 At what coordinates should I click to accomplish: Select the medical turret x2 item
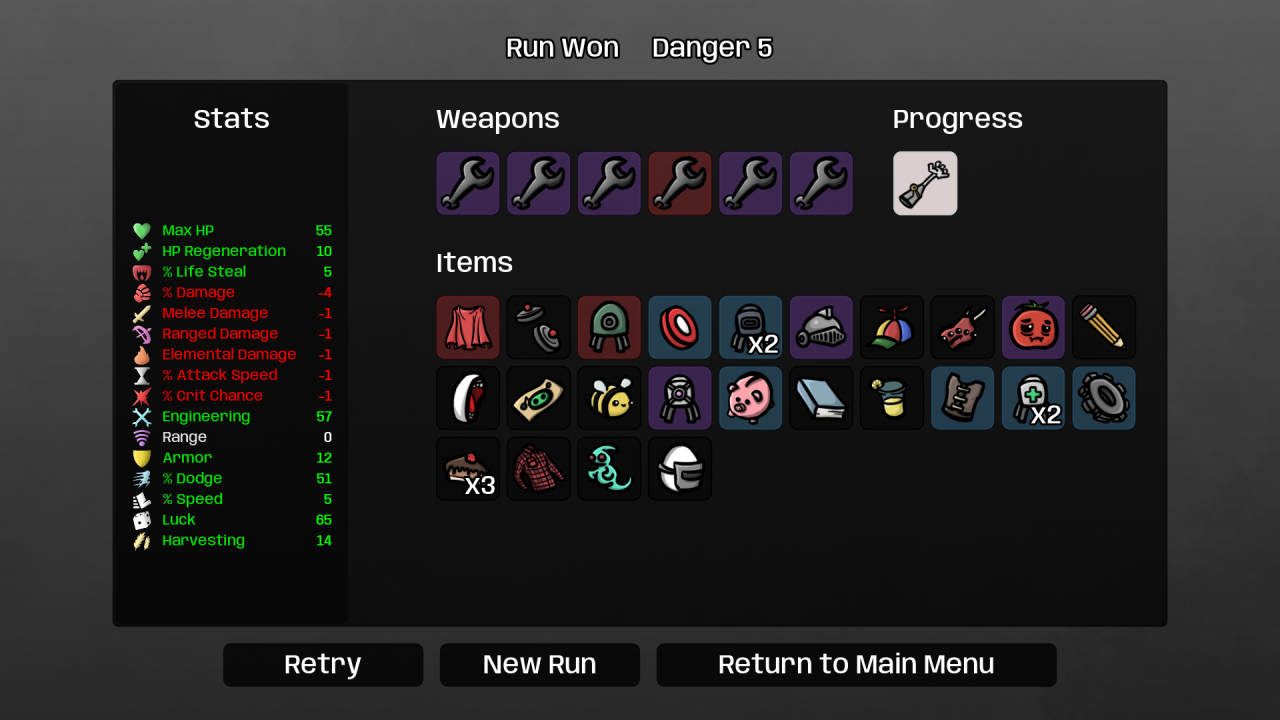pyautogui.click(x=1033, y=398)
